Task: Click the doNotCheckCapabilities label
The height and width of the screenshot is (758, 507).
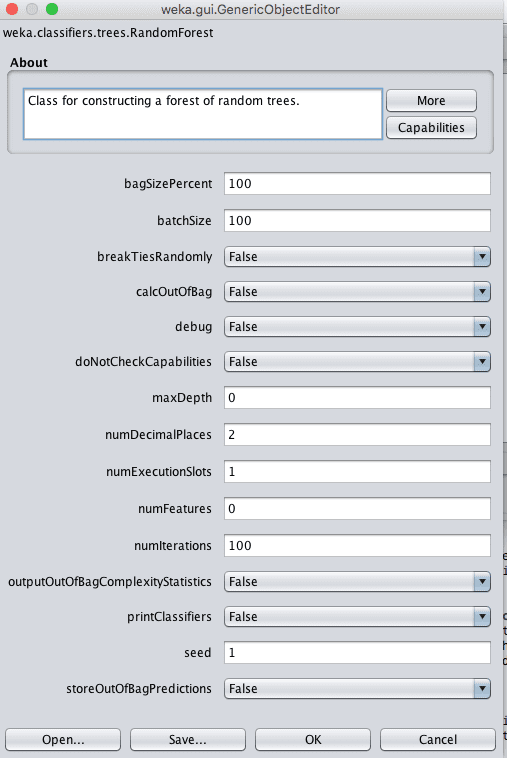Action: [143, 362]
